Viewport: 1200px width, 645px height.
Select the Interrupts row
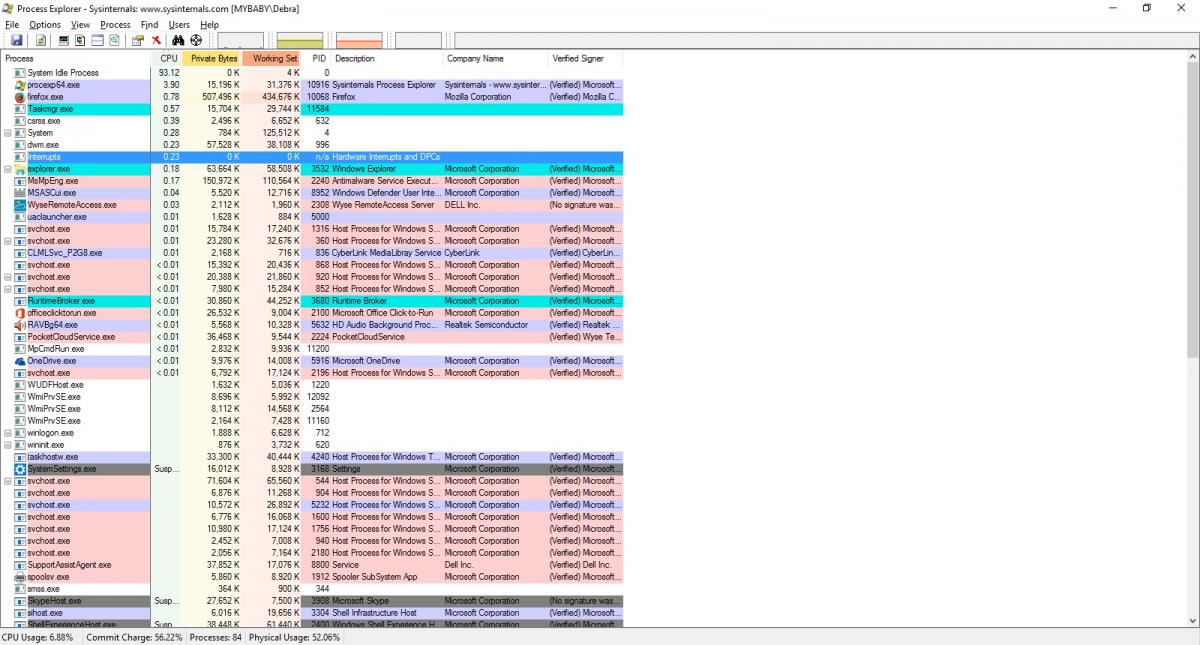(x=312, y=157)
